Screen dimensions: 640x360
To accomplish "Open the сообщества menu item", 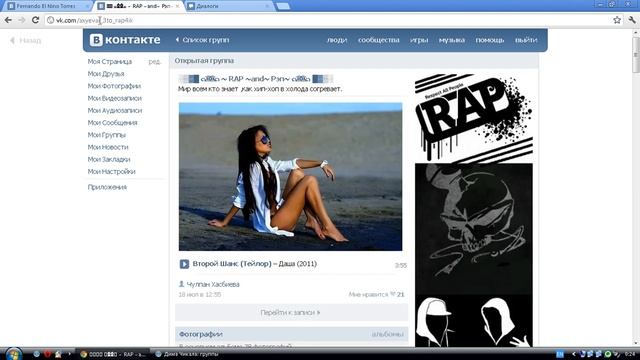I will click(379, 40).
